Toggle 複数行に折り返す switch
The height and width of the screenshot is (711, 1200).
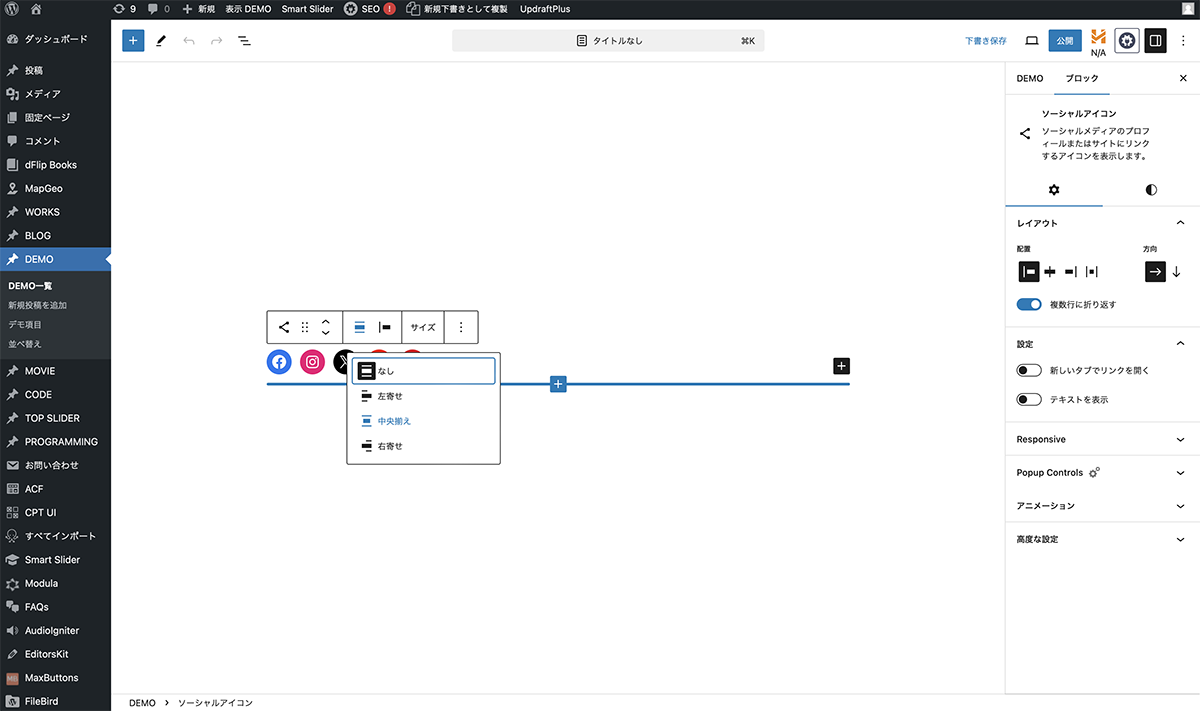click(1029, 304)
